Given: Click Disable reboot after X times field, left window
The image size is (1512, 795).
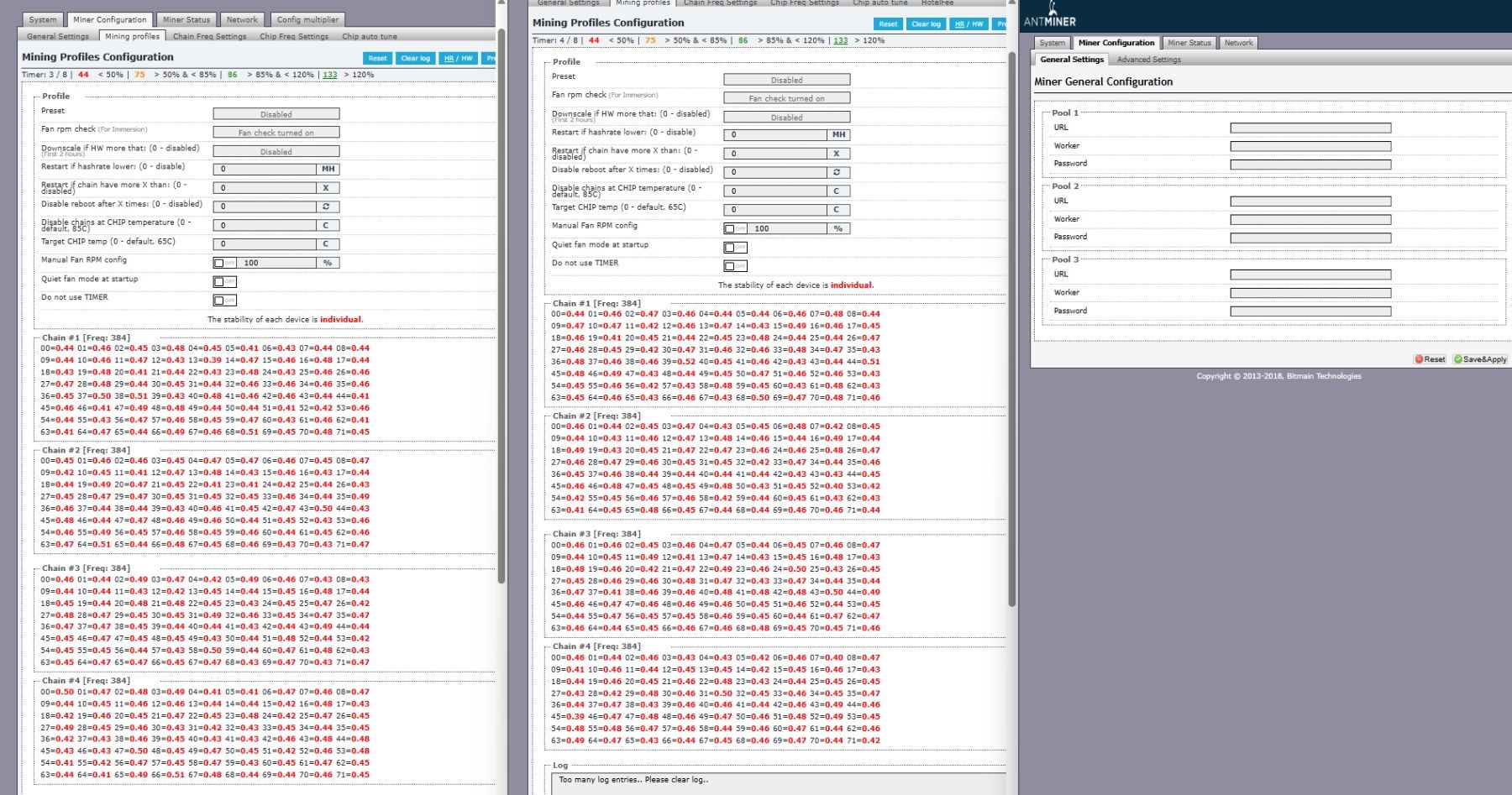Looking at the screenshot, I should click(x=265, y=207).
